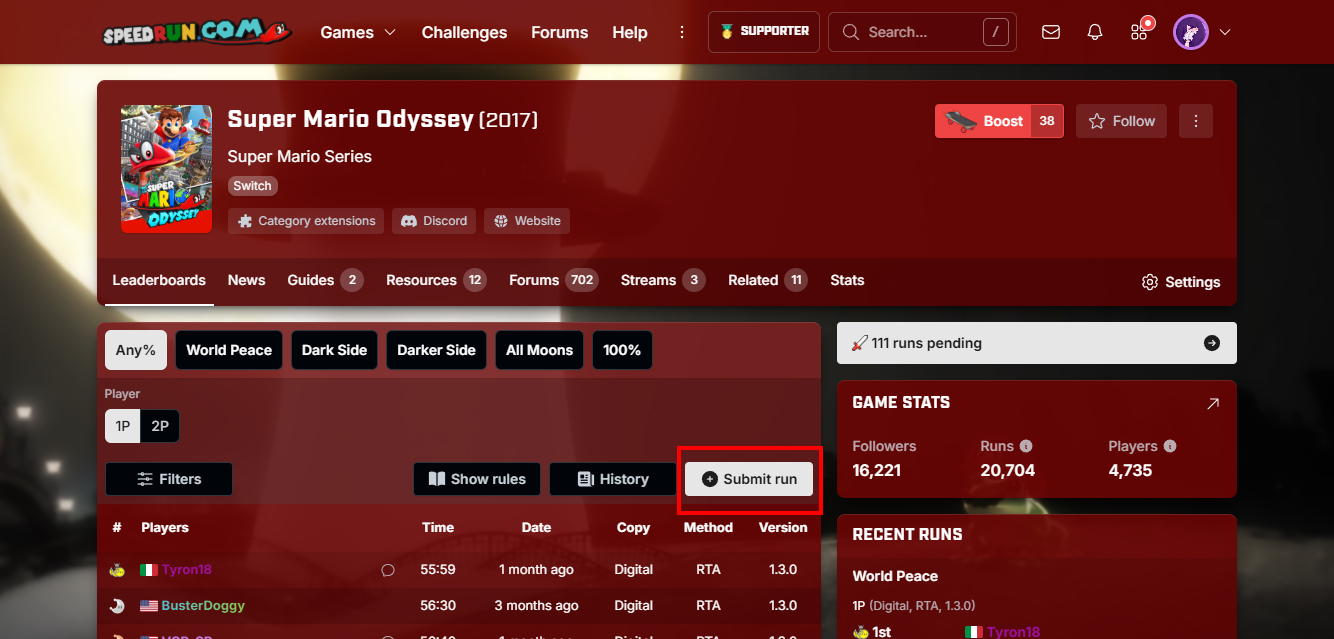Select the Dark Side category

(x=334, y=350)
